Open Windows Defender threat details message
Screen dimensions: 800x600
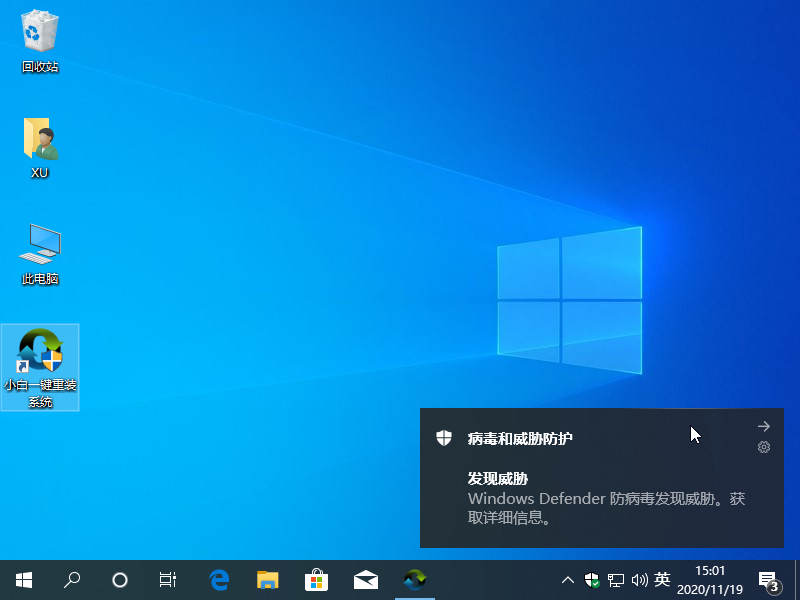(x=606, y=508)
